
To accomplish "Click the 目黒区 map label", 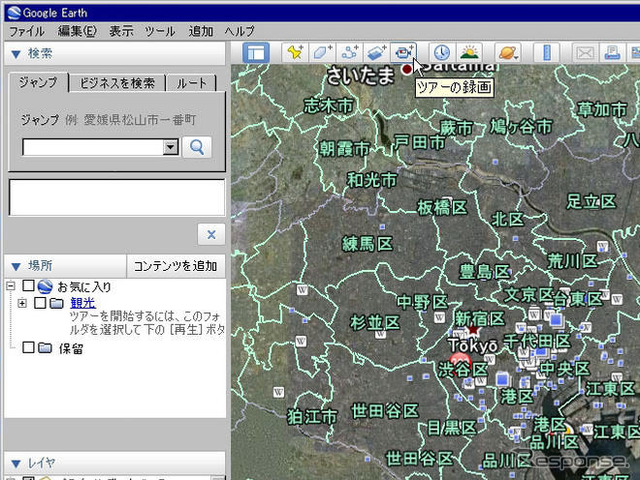I will tap(452, 428).
